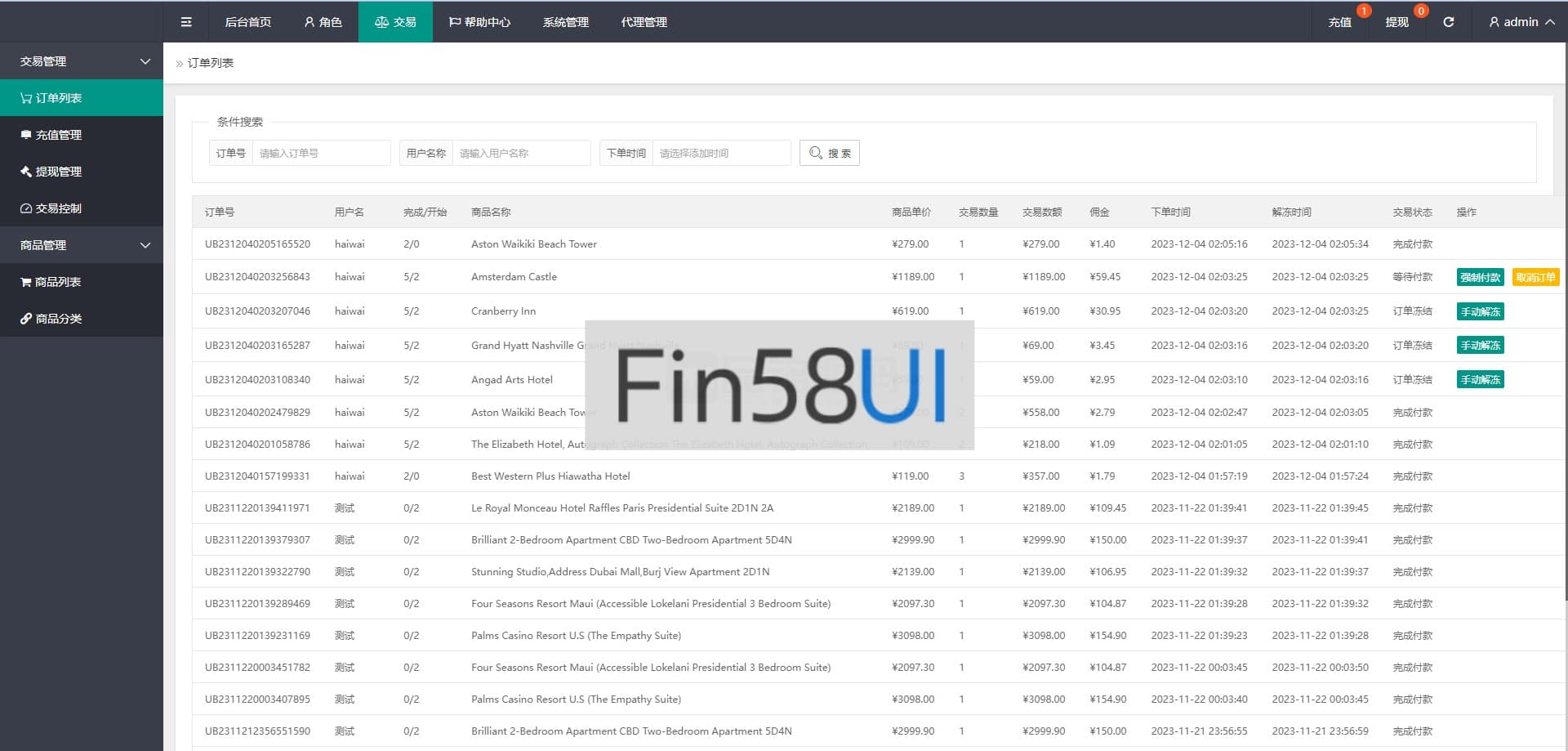This screenshot has width=1568, height=751.
Task: Click the 搜索 search button
Action: tap(829, 153)
